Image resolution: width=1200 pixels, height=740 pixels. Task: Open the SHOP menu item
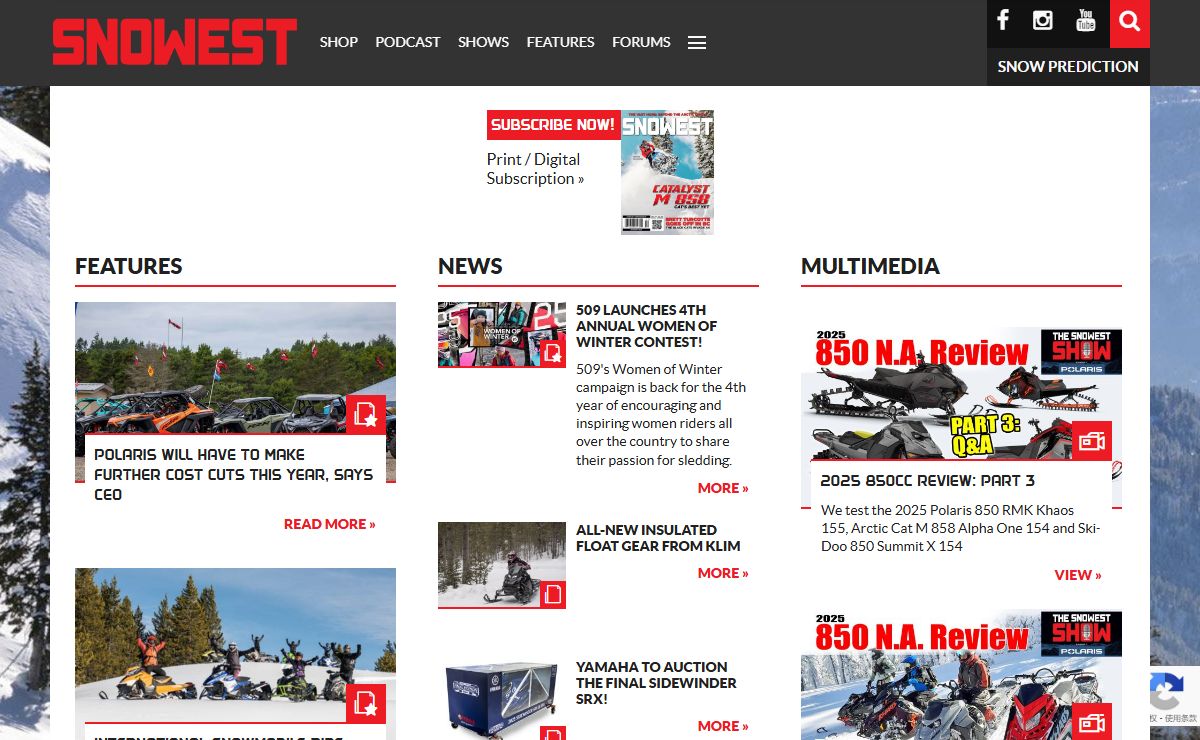[x=339, y=42]
